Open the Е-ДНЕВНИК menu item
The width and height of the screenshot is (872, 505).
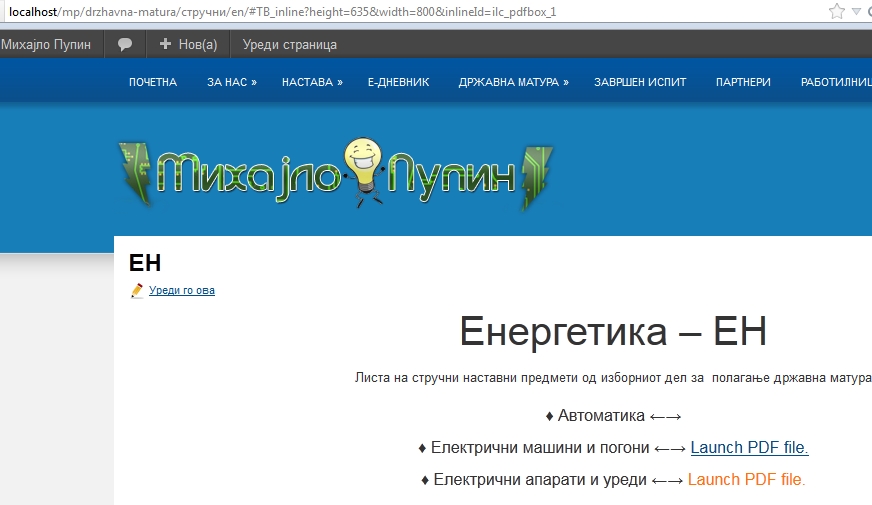tap(398, 83)
